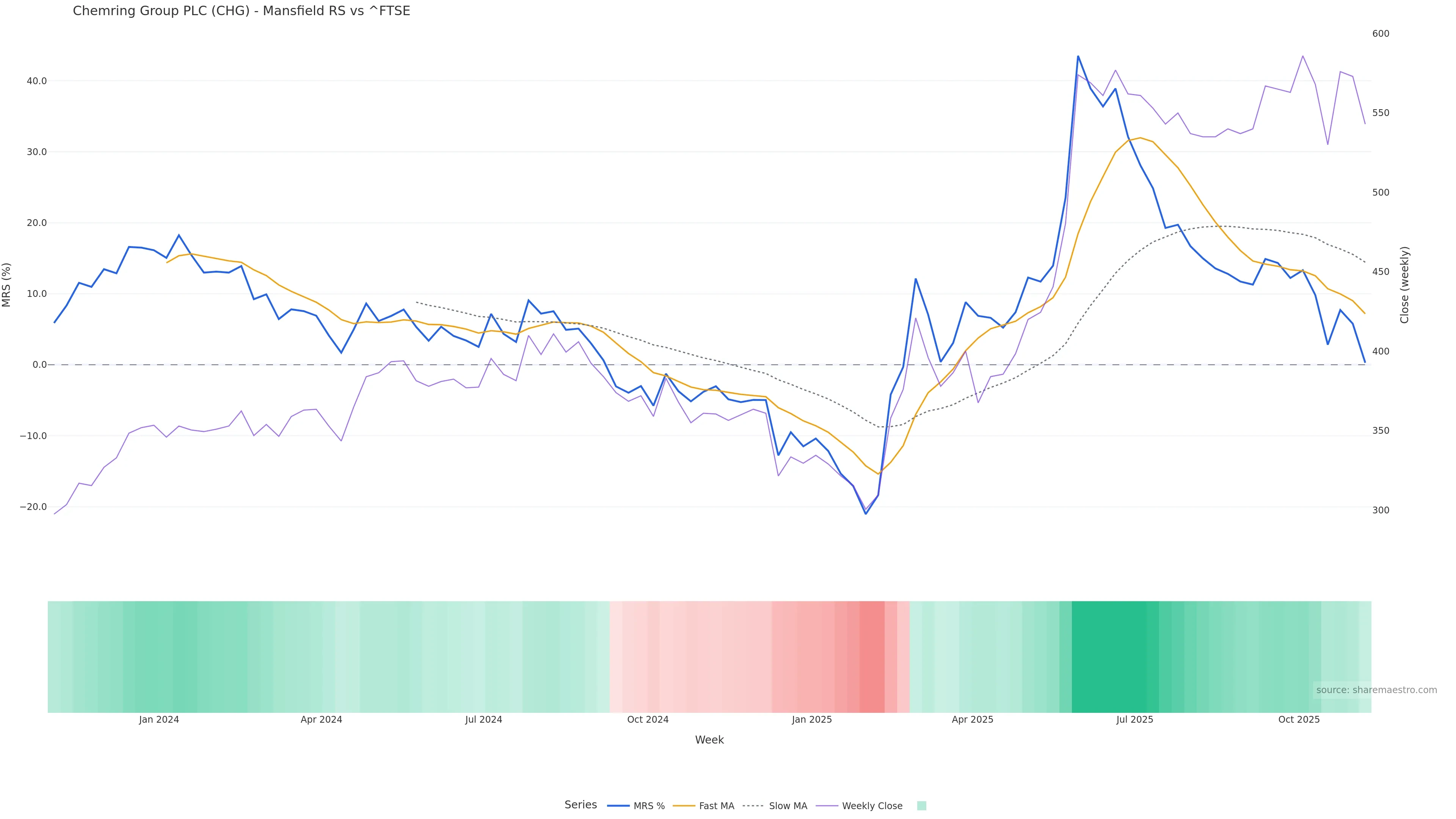Screen dimensions: 1456x819
Task: Click the Close (weekly) right axis title
Action: click(1404, 285)
